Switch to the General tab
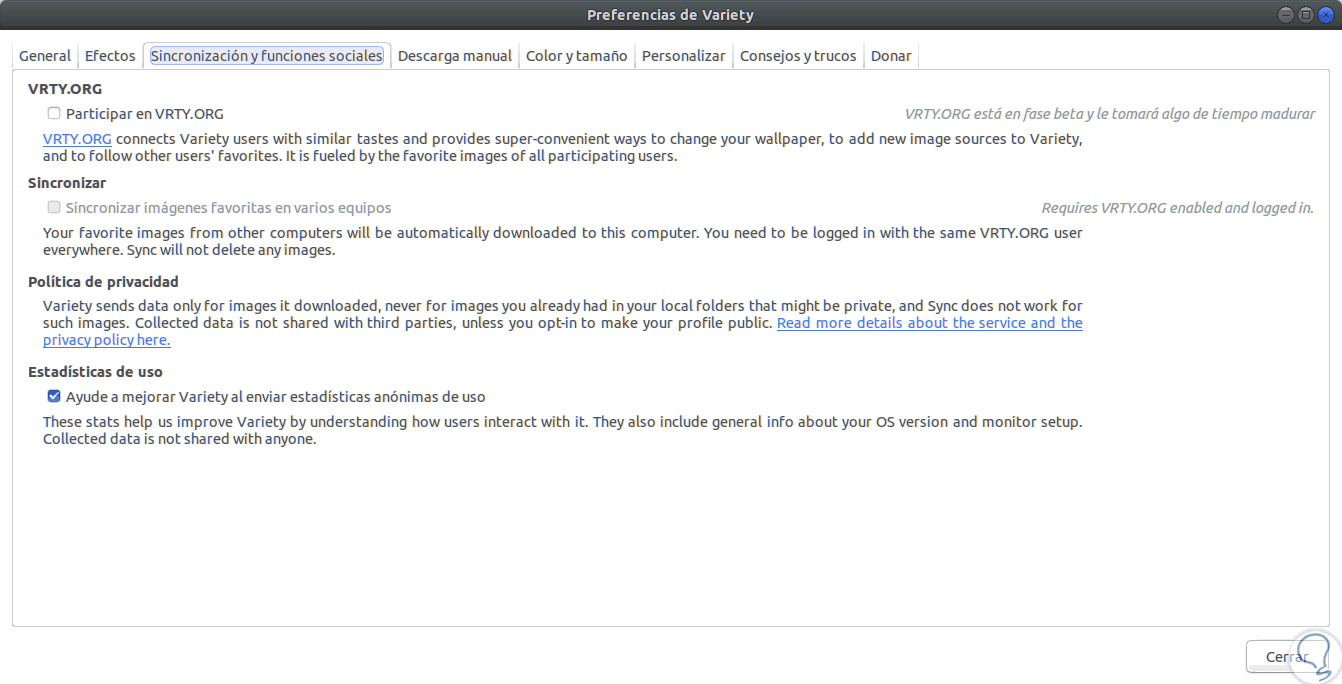The height and width of the screenshot is (684, 1342). coord(45,56)
